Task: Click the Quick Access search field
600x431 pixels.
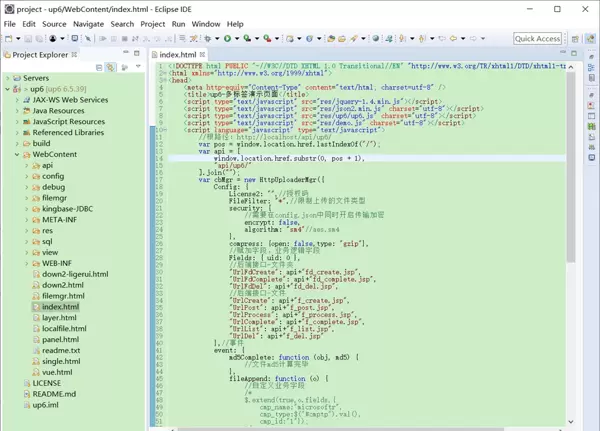Action: pos(537,39)
